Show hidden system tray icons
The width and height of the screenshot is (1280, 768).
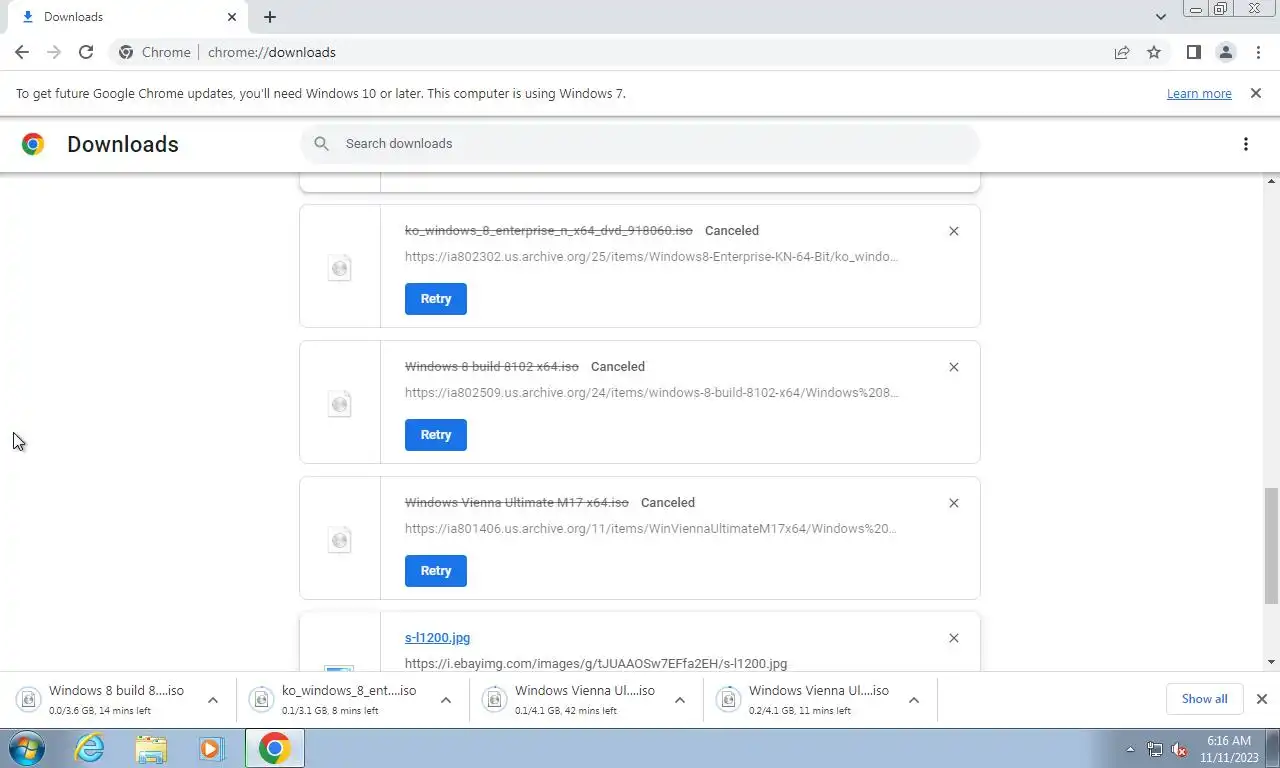[x=1131, y=749]
